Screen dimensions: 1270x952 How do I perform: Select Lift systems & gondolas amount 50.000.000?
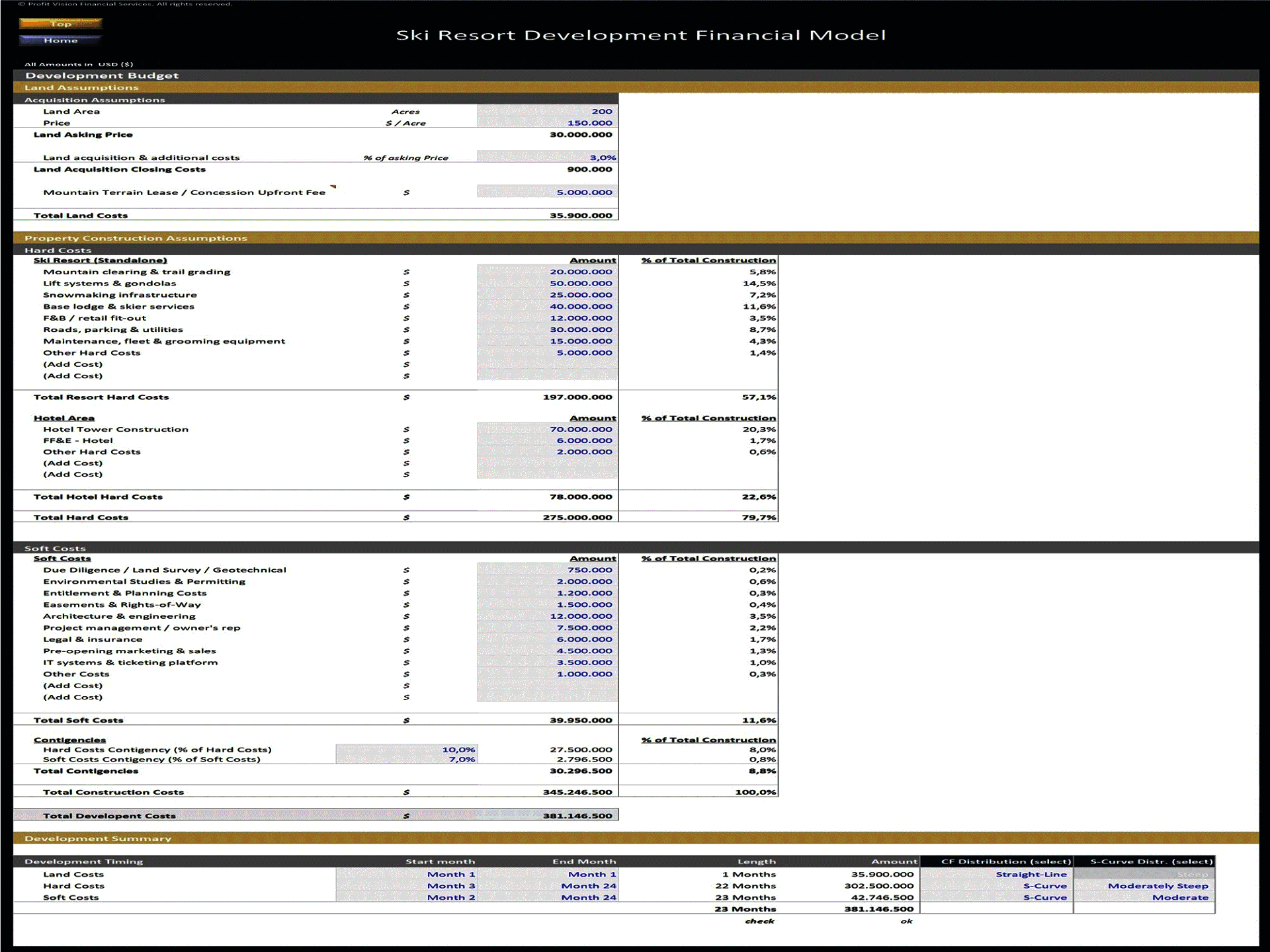coord(548,283)
